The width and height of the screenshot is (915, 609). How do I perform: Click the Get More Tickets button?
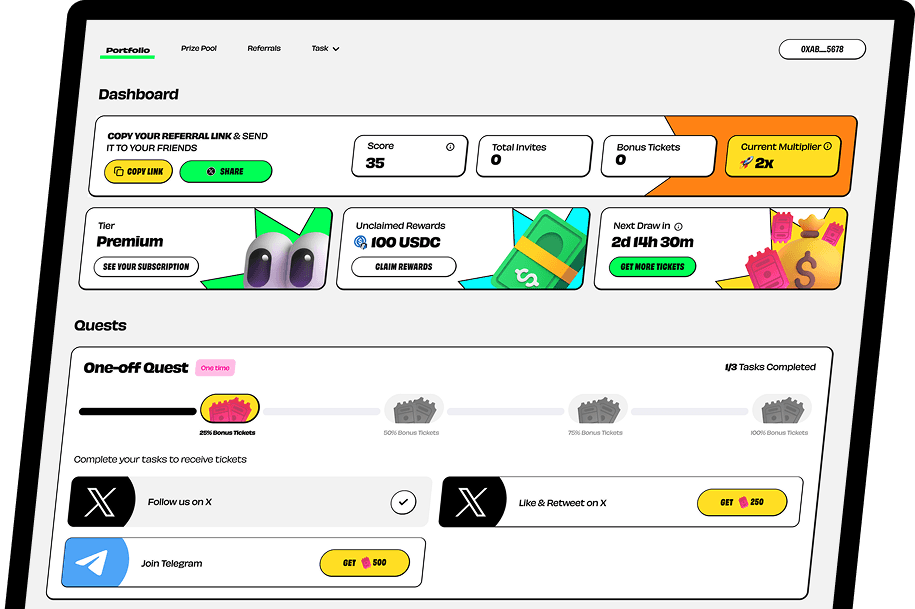click(652, 267)
